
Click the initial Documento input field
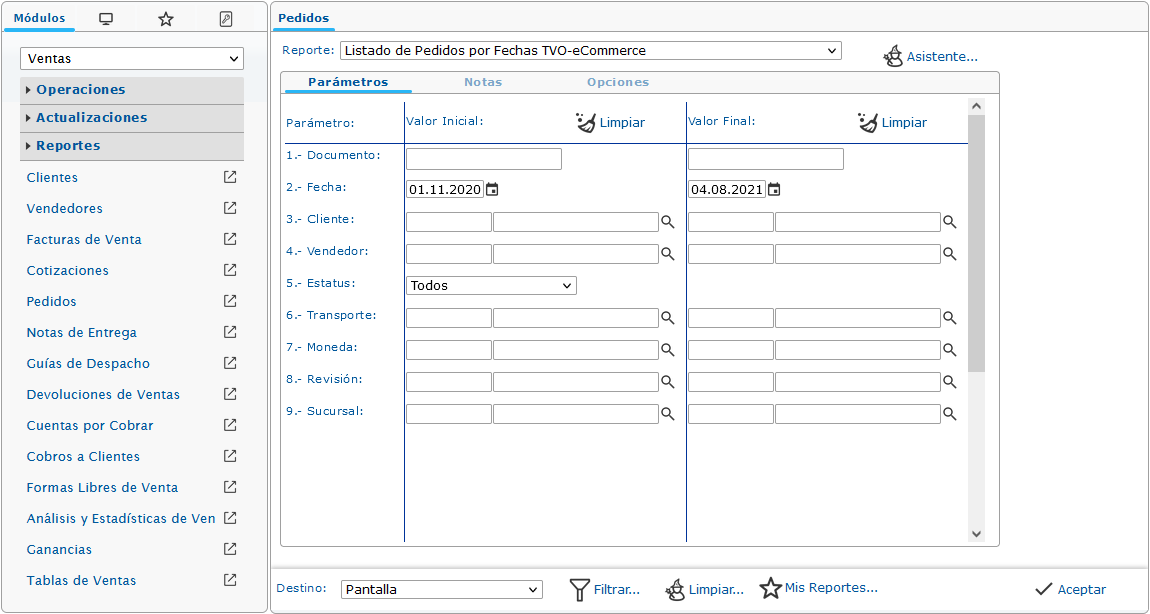point(484,159)
